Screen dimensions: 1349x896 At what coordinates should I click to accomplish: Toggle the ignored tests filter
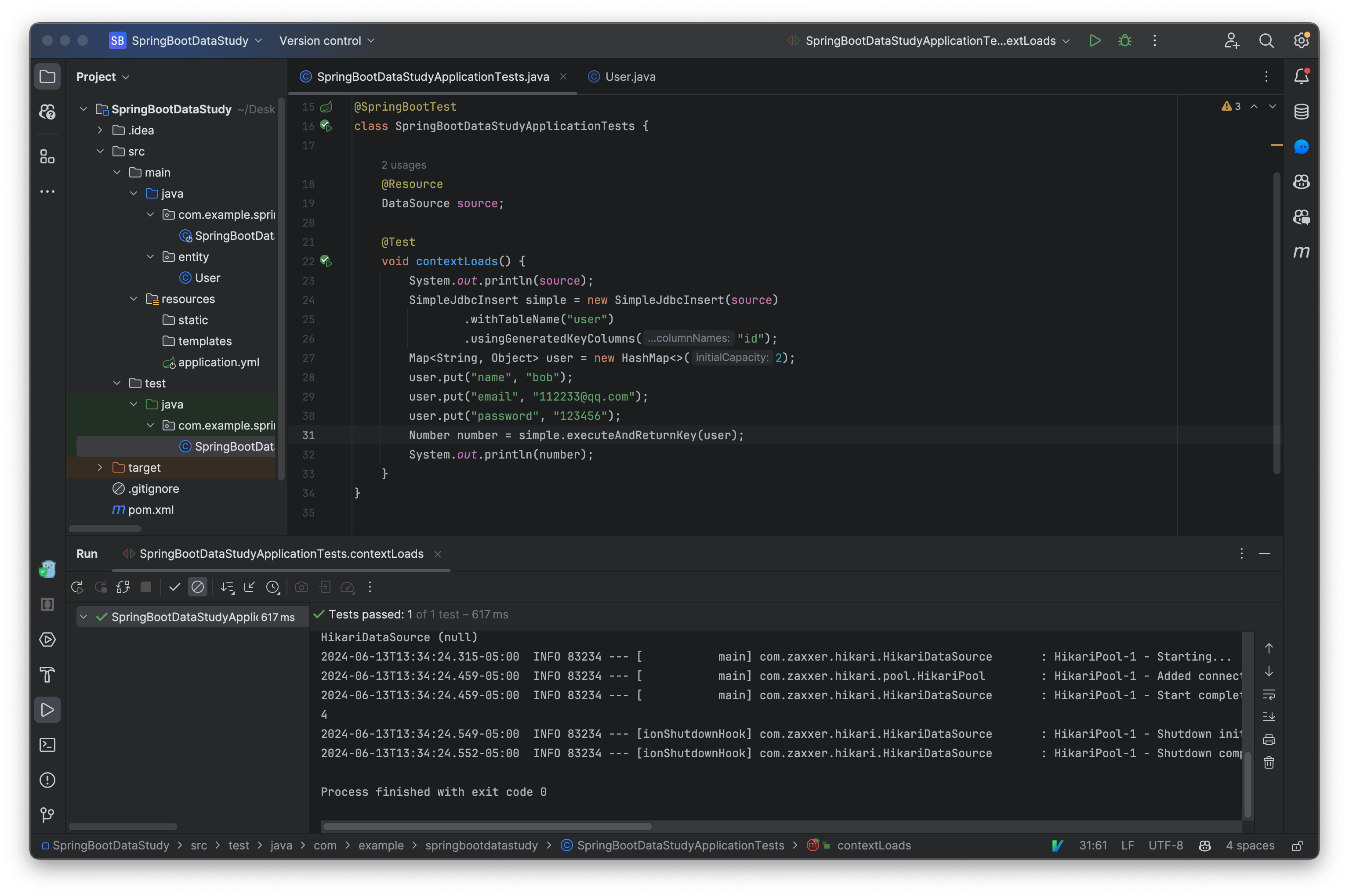tap(198, 587)
